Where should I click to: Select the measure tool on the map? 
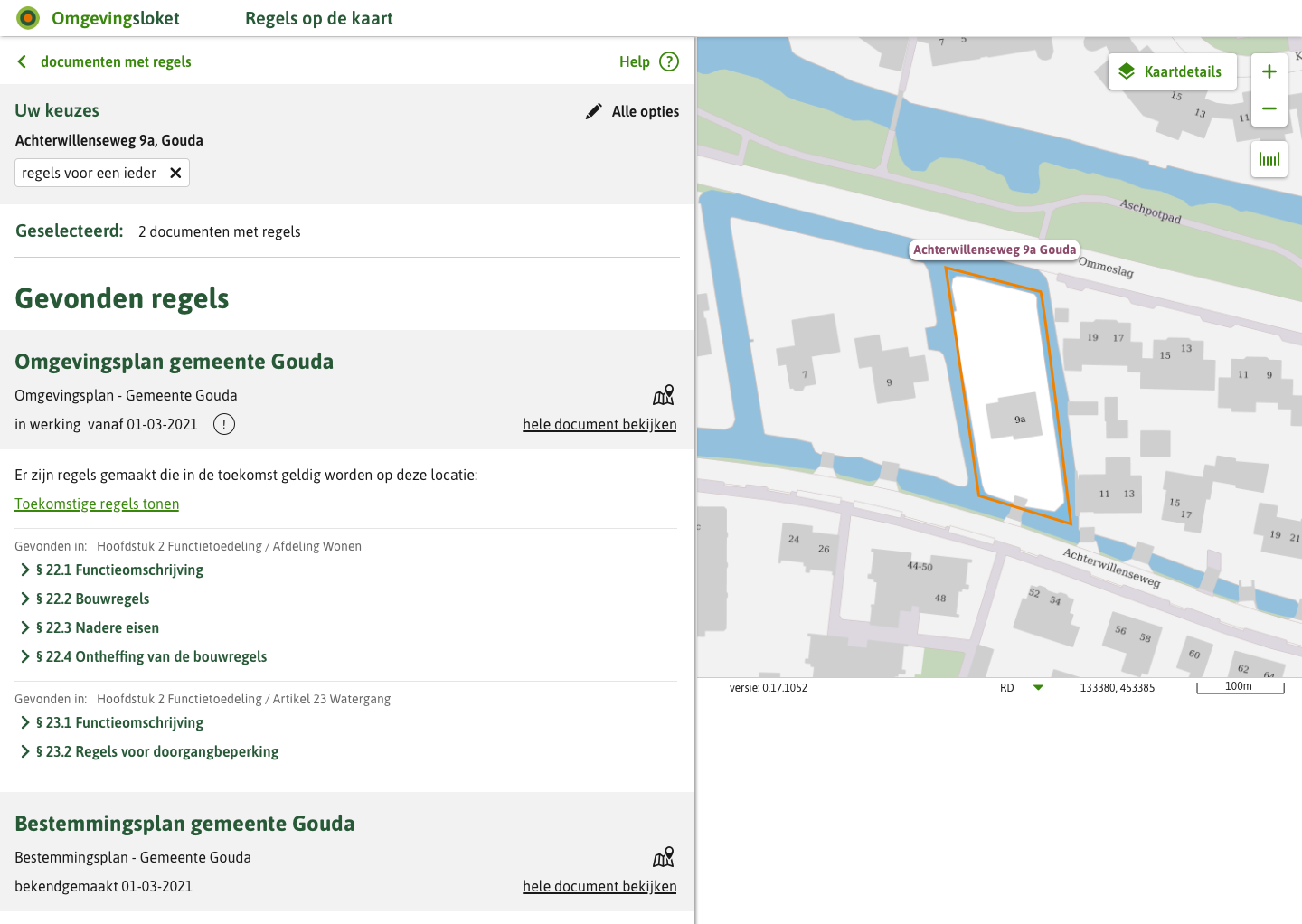(x=1269, y=158)
